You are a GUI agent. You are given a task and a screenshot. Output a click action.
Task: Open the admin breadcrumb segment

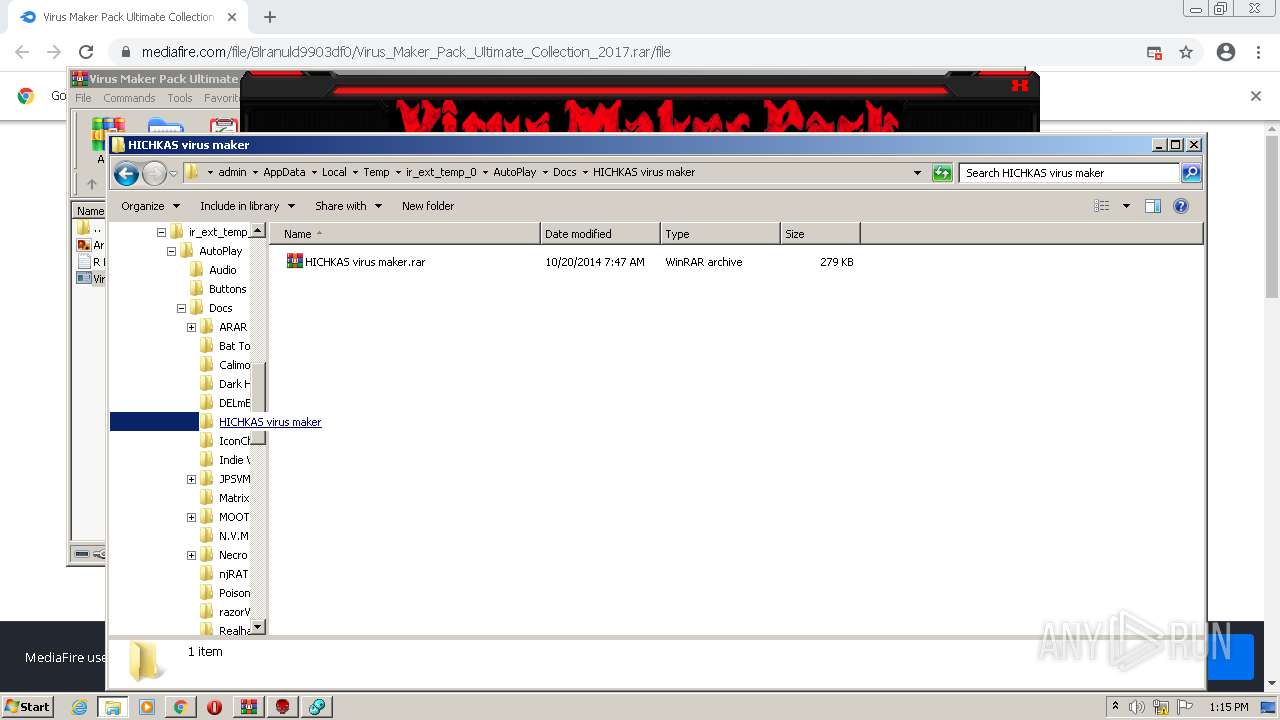[x=232, y=172]
